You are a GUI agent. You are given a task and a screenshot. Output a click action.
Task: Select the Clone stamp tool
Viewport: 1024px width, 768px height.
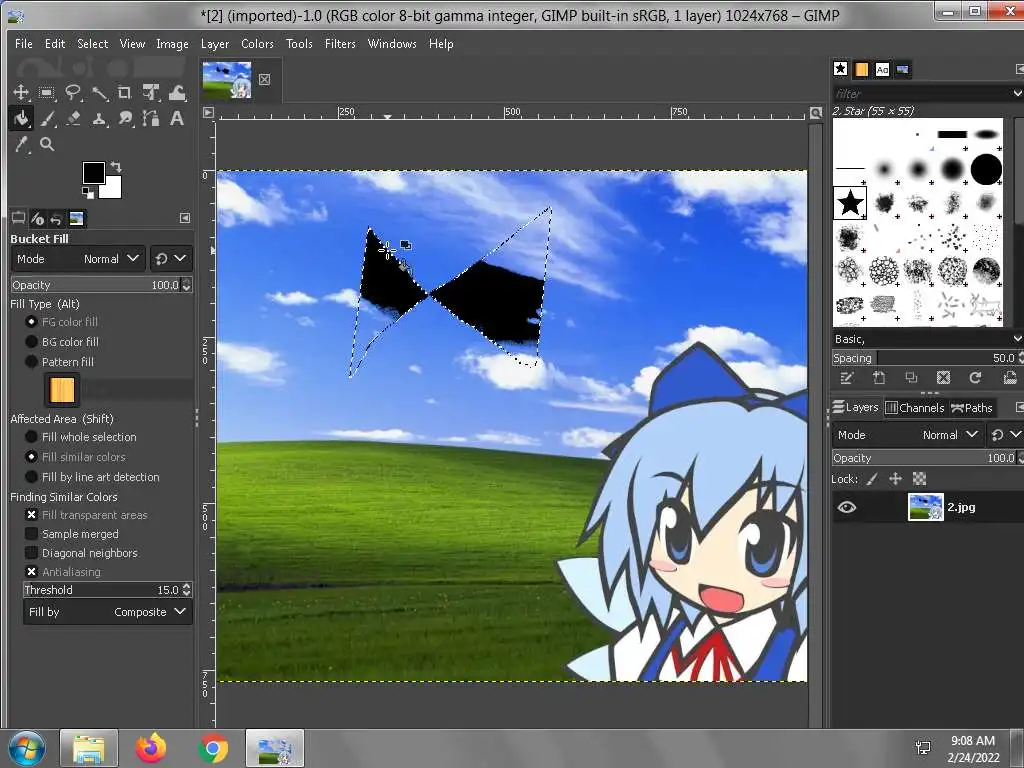point(99,118)
